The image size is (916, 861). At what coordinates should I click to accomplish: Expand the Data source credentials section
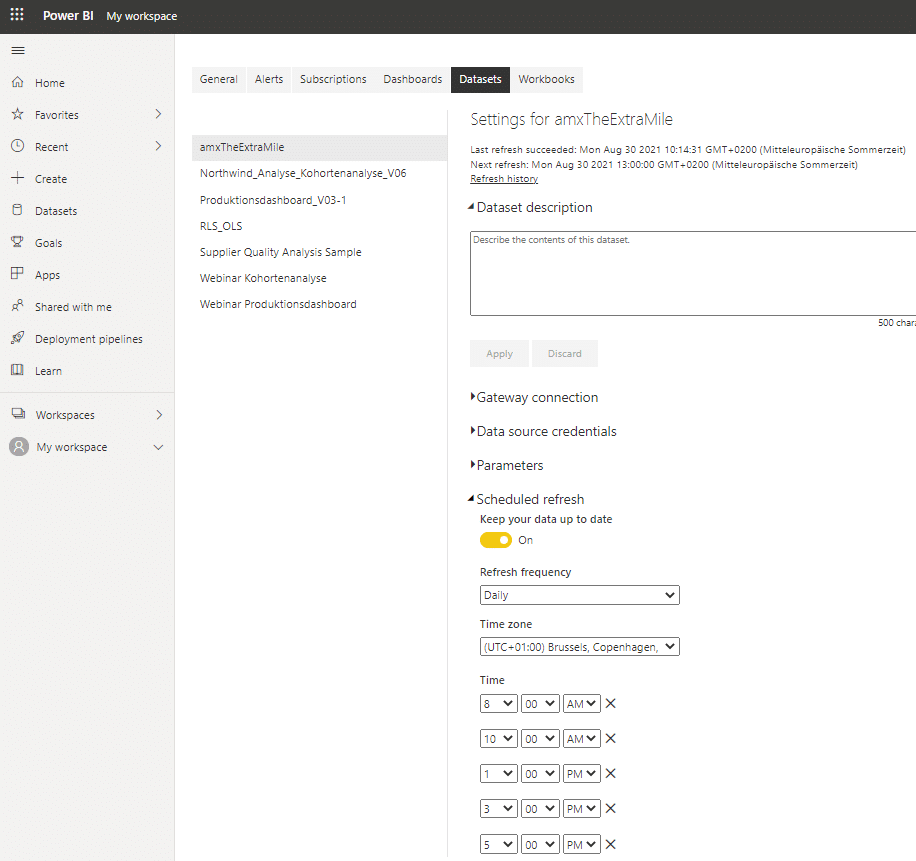543,432
